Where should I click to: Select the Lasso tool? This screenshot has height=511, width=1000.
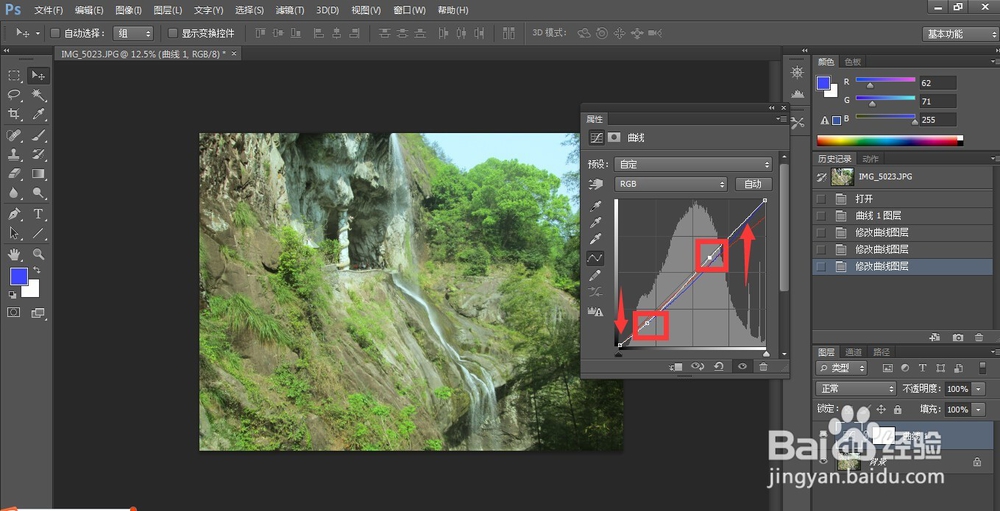(13, 94)
